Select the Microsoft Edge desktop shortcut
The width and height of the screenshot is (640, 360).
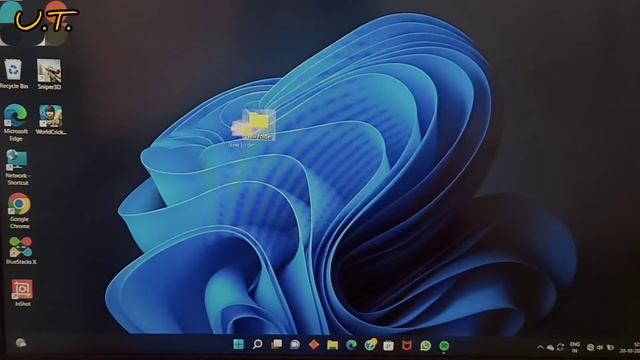(x=16, y=122)
